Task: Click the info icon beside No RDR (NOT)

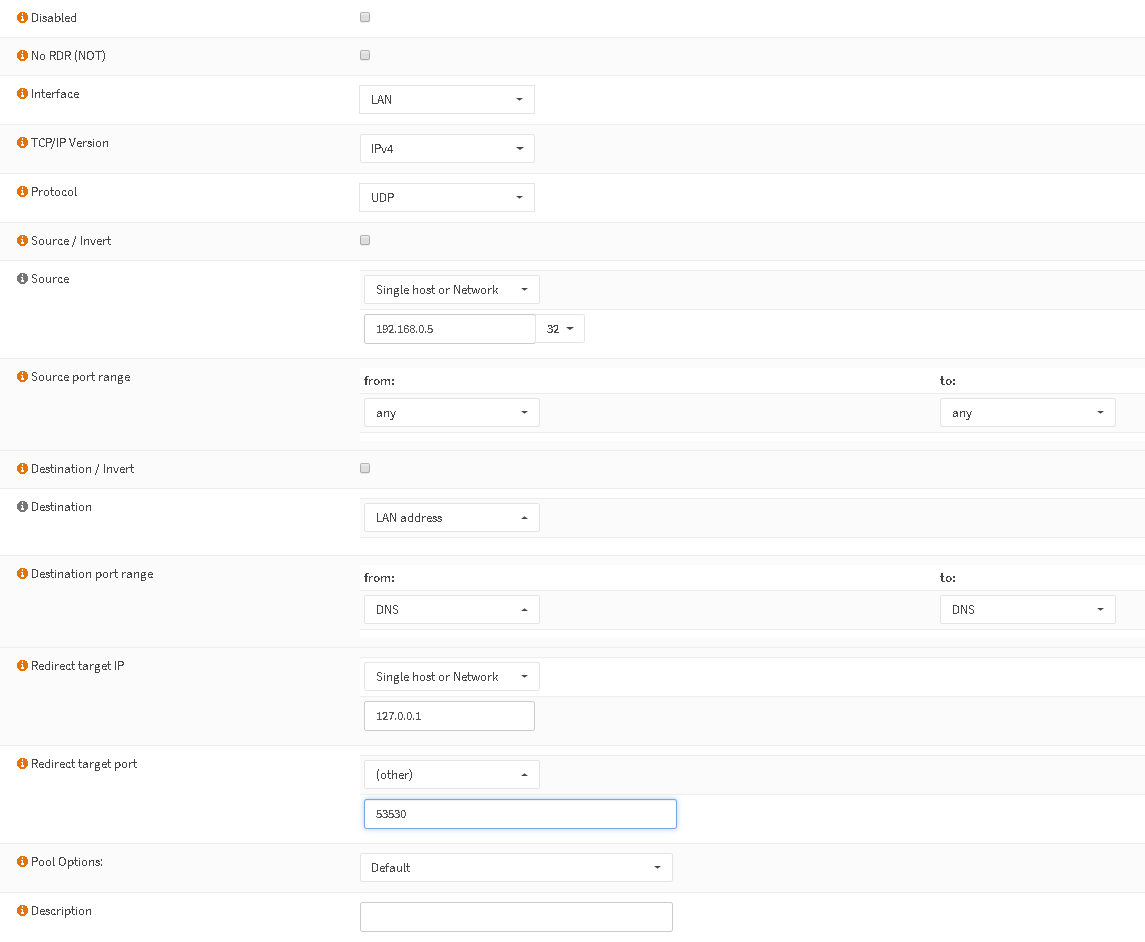Action: tap(22, 55)
